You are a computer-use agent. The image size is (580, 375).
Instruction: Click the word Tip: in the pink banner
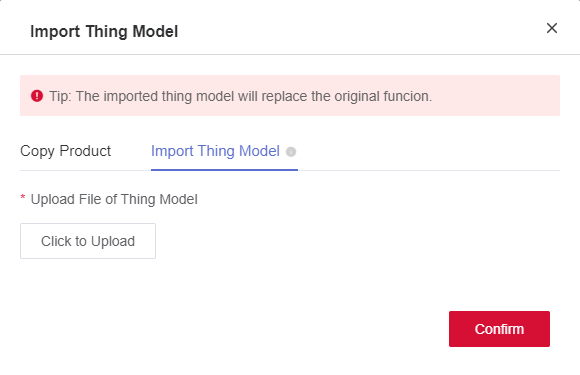60,96
